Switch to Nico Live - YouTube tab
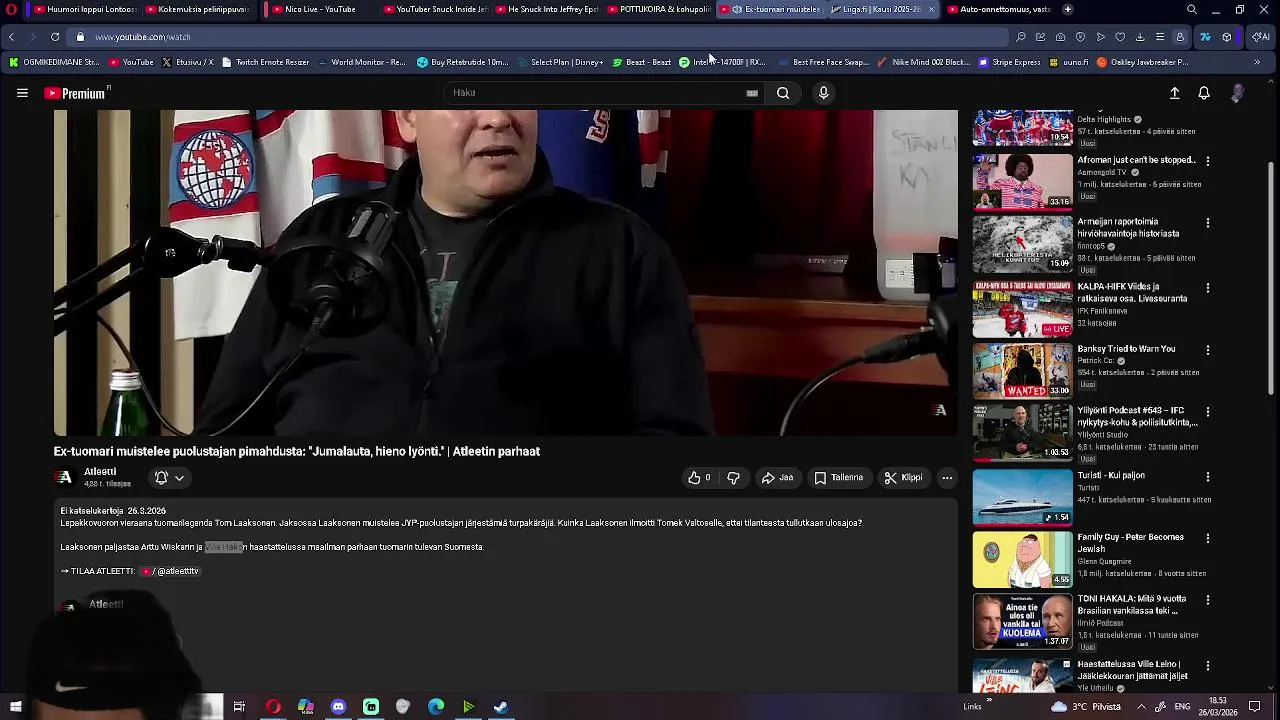1280x720 pixels. coord(319,9)
